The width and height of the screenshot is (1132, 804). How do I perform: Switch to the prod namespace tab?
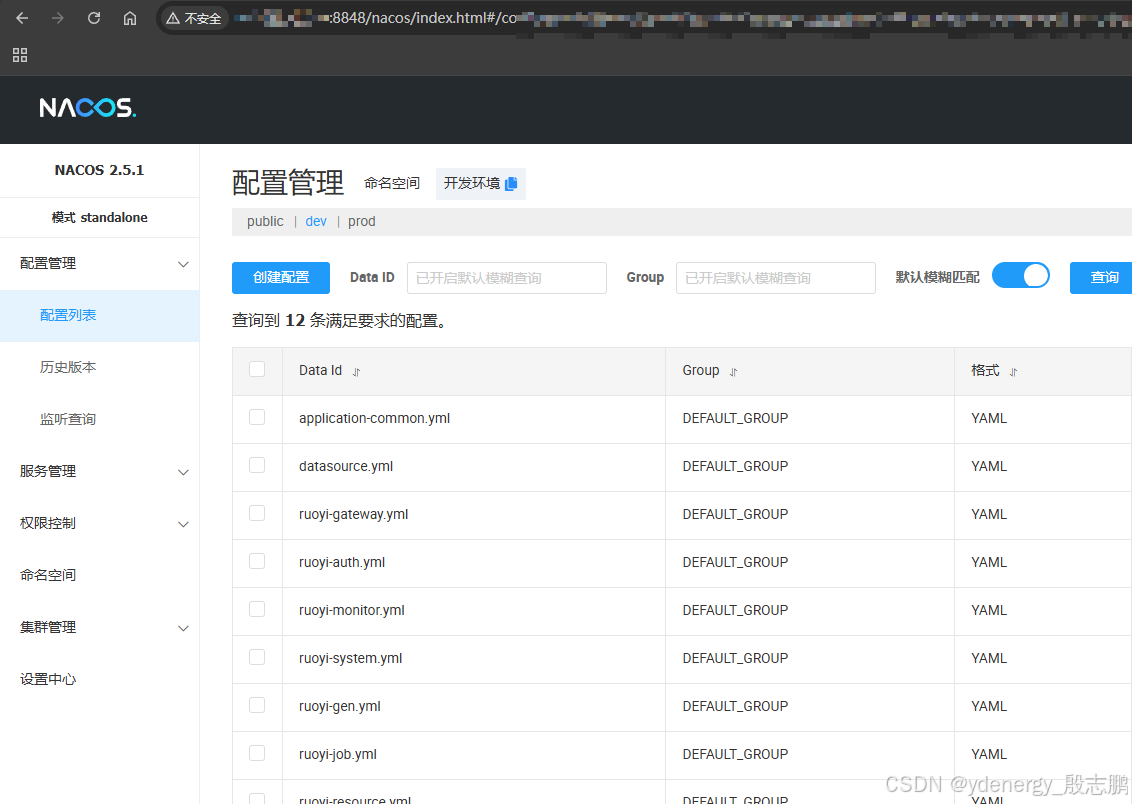362,222
